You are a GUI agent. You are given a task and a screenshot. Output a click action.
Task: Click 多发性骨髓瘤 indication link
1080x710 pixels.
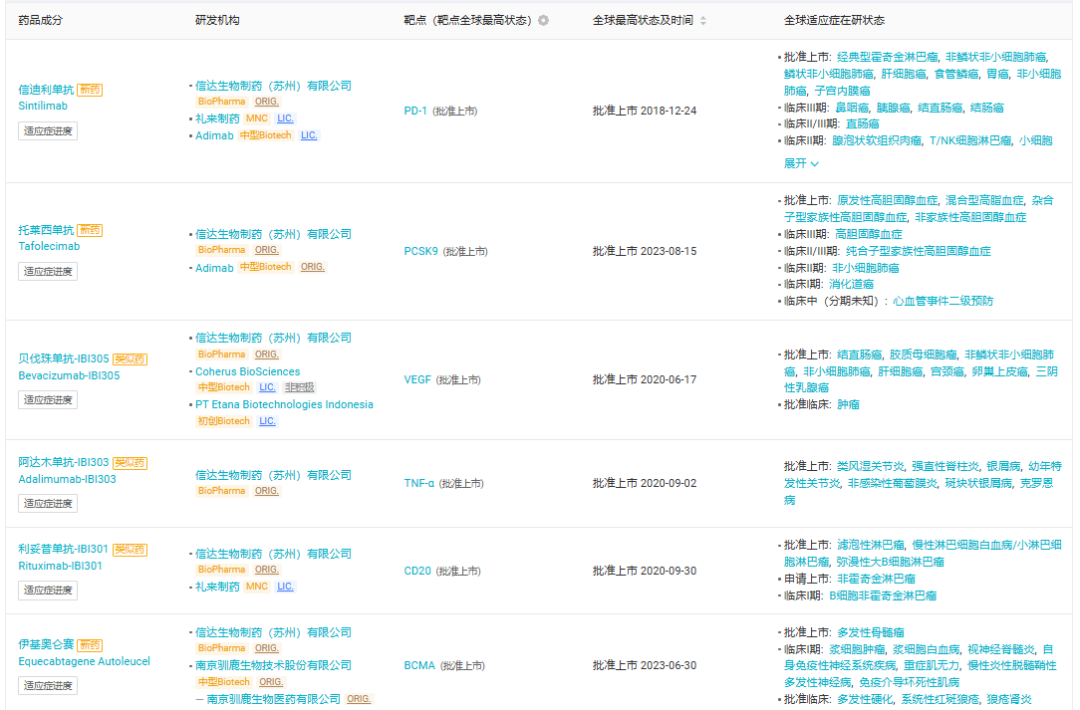871,632
